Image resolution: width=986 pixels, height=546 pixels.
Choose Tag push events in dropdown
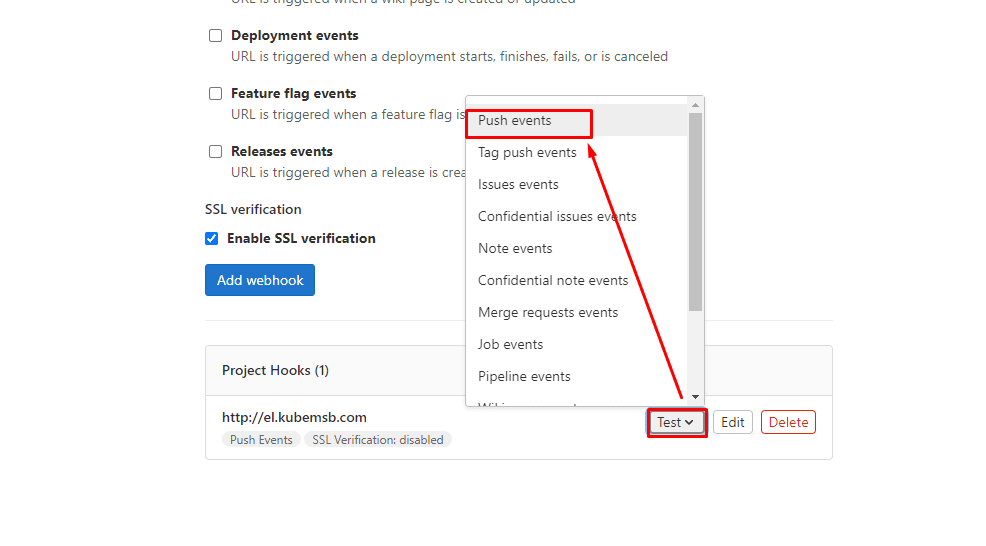click(x=577, y=152)
